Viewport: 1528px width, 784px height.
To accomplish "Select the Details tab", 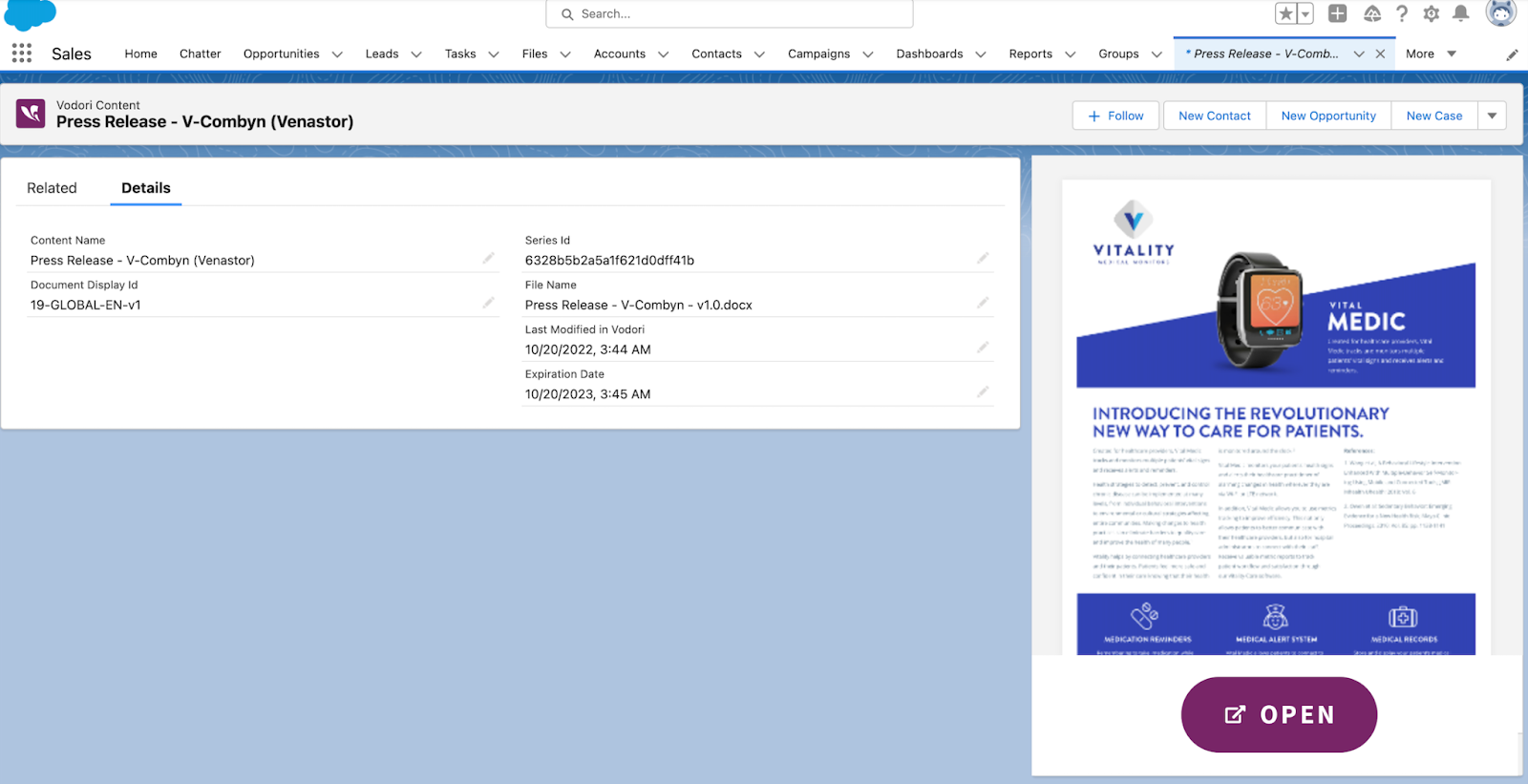I will tap(146, 188).
